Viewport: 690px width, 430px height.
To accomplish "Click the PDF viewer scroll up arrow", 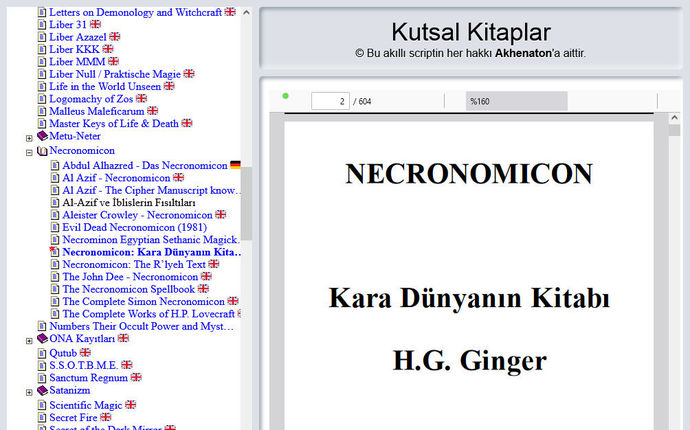I will pos(674,118).
